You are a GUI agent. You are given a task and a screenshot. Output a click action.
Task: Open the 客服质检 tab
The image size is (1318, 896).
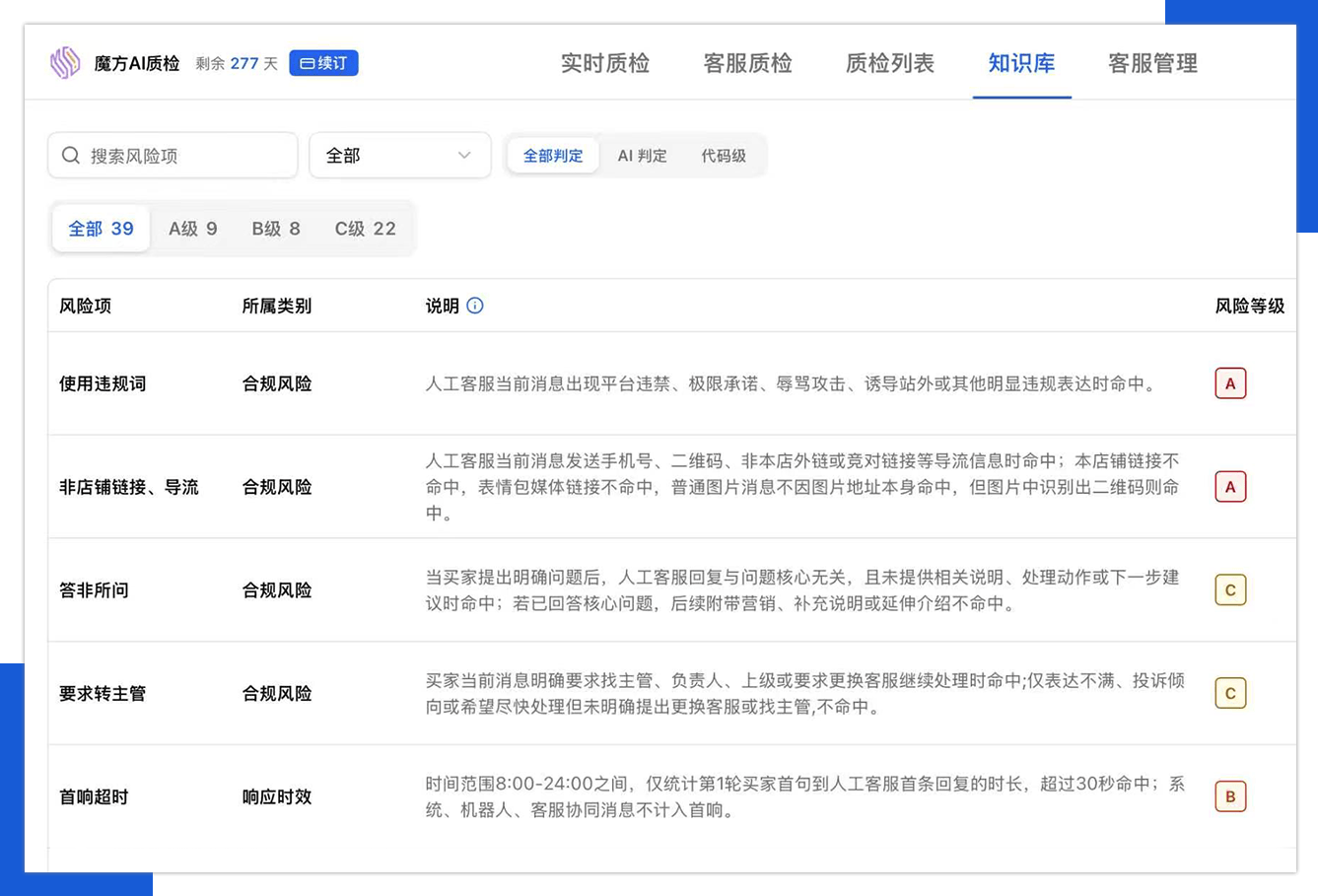(x=747, y=63)
